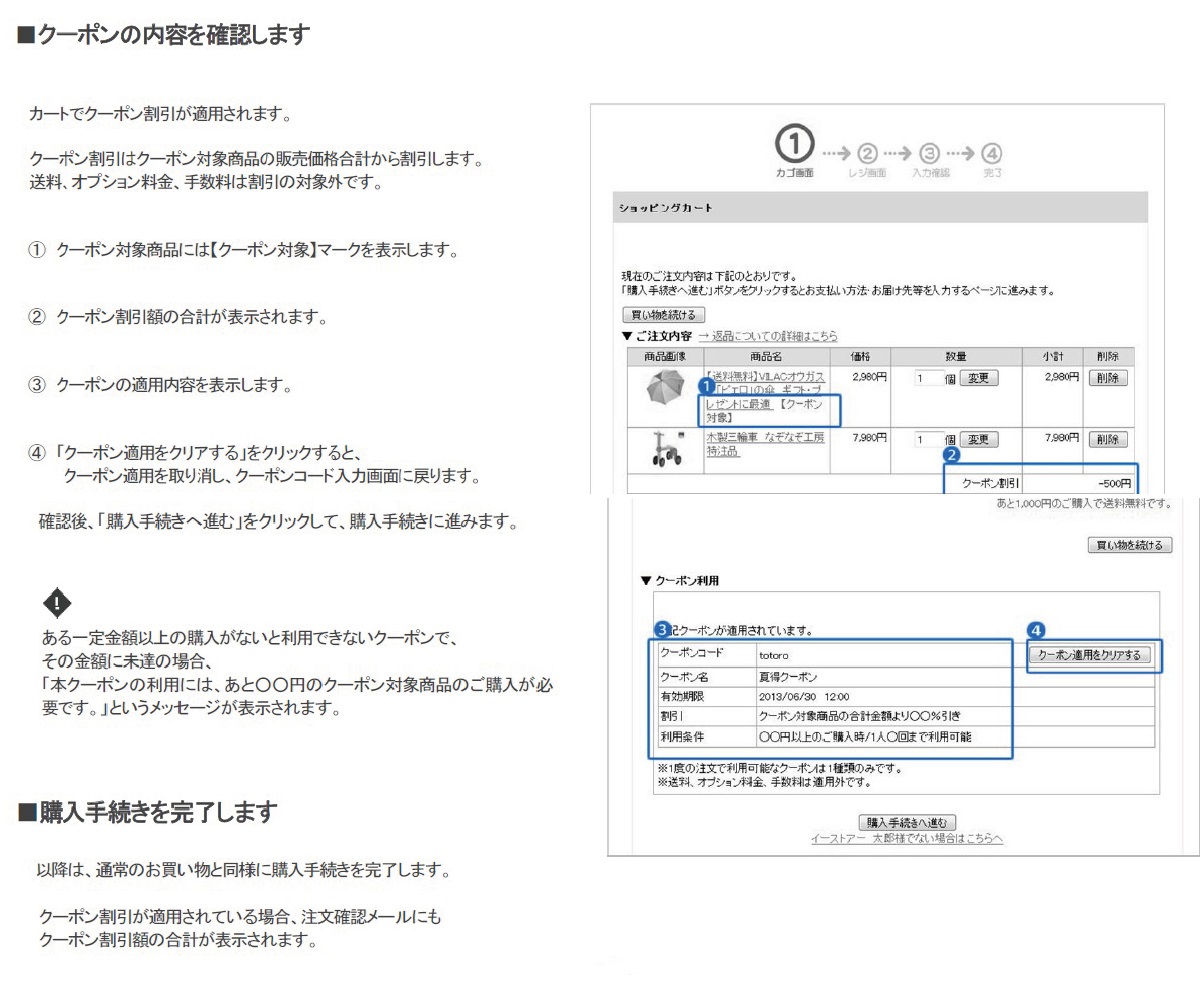1200x981 pixels.
Task: Click the あと1,000円のご購入で送料無料です notice
Action: click(x=1084, y=504)
